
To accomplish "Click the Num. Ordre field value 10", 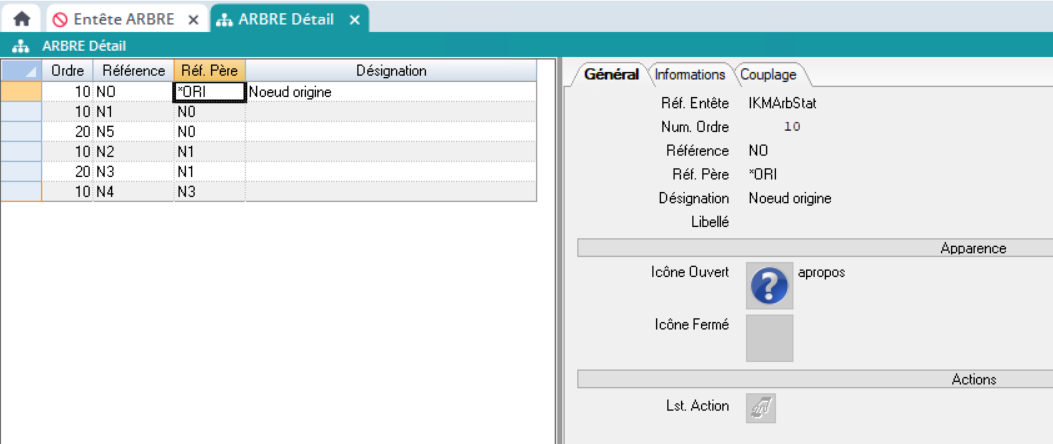I will click(792, 127).
